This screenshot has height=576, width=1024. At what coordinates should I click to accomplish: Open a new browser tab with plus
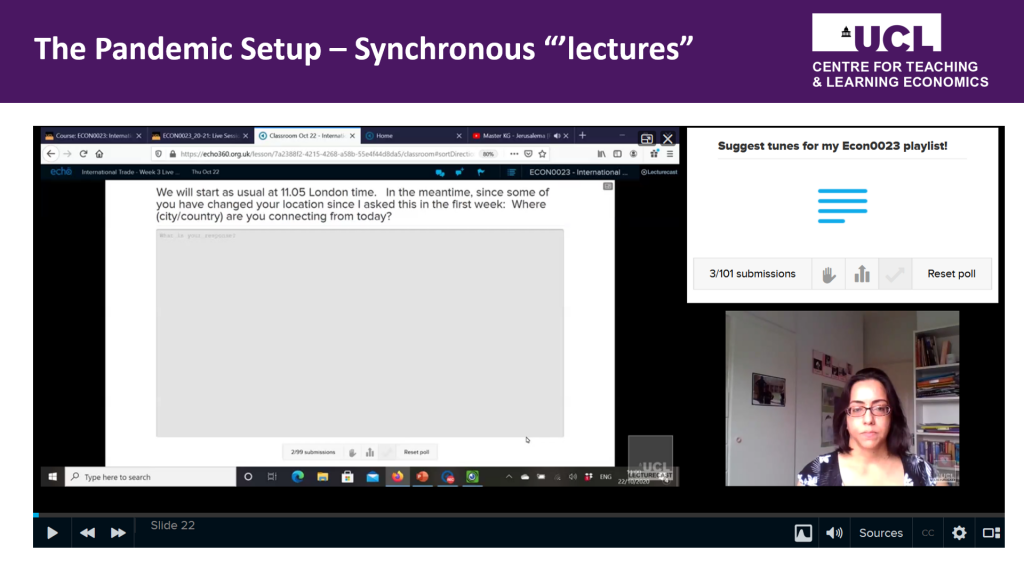coord(583,135)
